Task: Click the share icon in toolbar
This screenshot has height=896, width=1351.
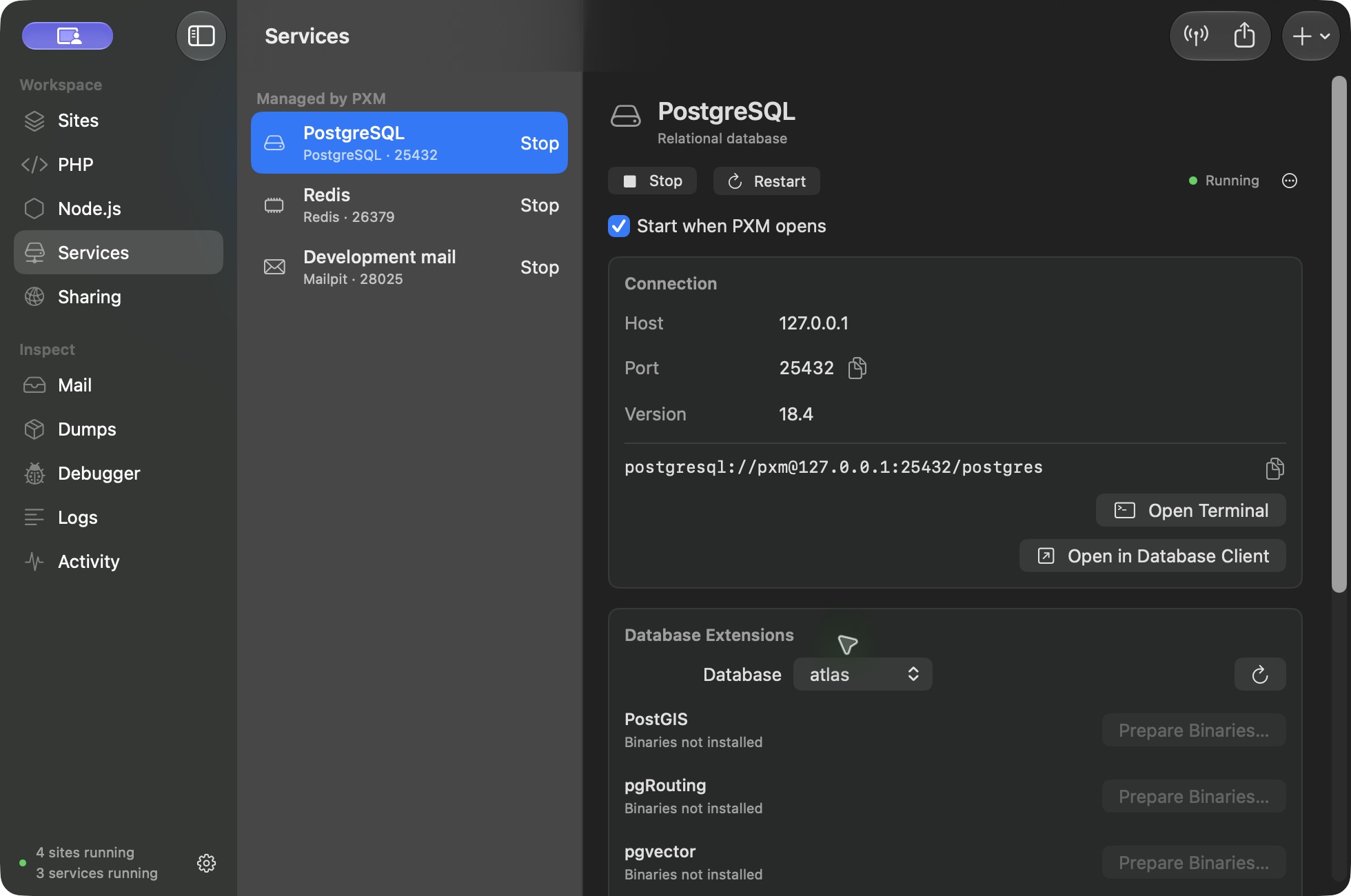Action: (1244, 35)
